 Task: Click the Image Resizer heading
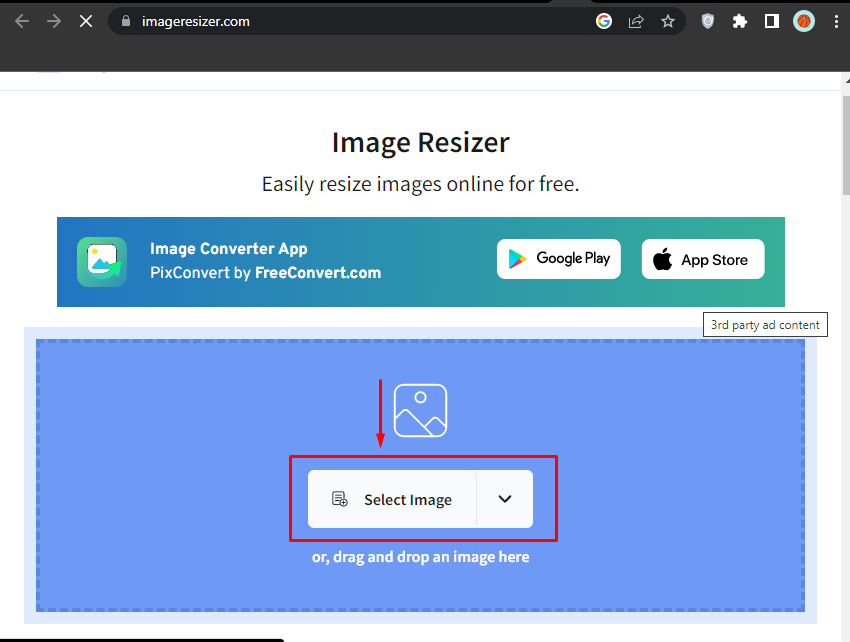(421, 143)
